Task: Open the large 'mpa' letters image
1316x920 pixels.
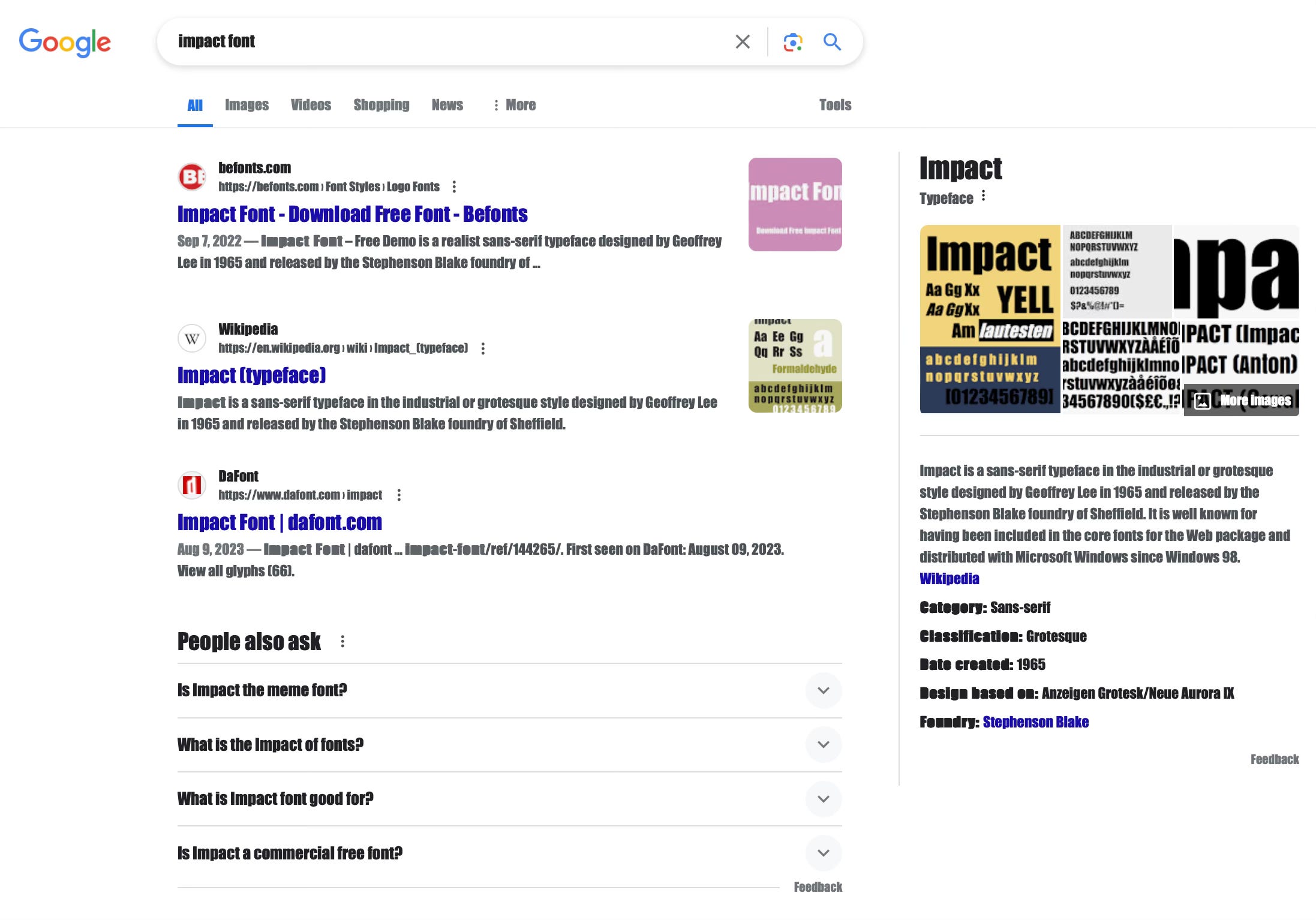Action: coord(1236,271)
